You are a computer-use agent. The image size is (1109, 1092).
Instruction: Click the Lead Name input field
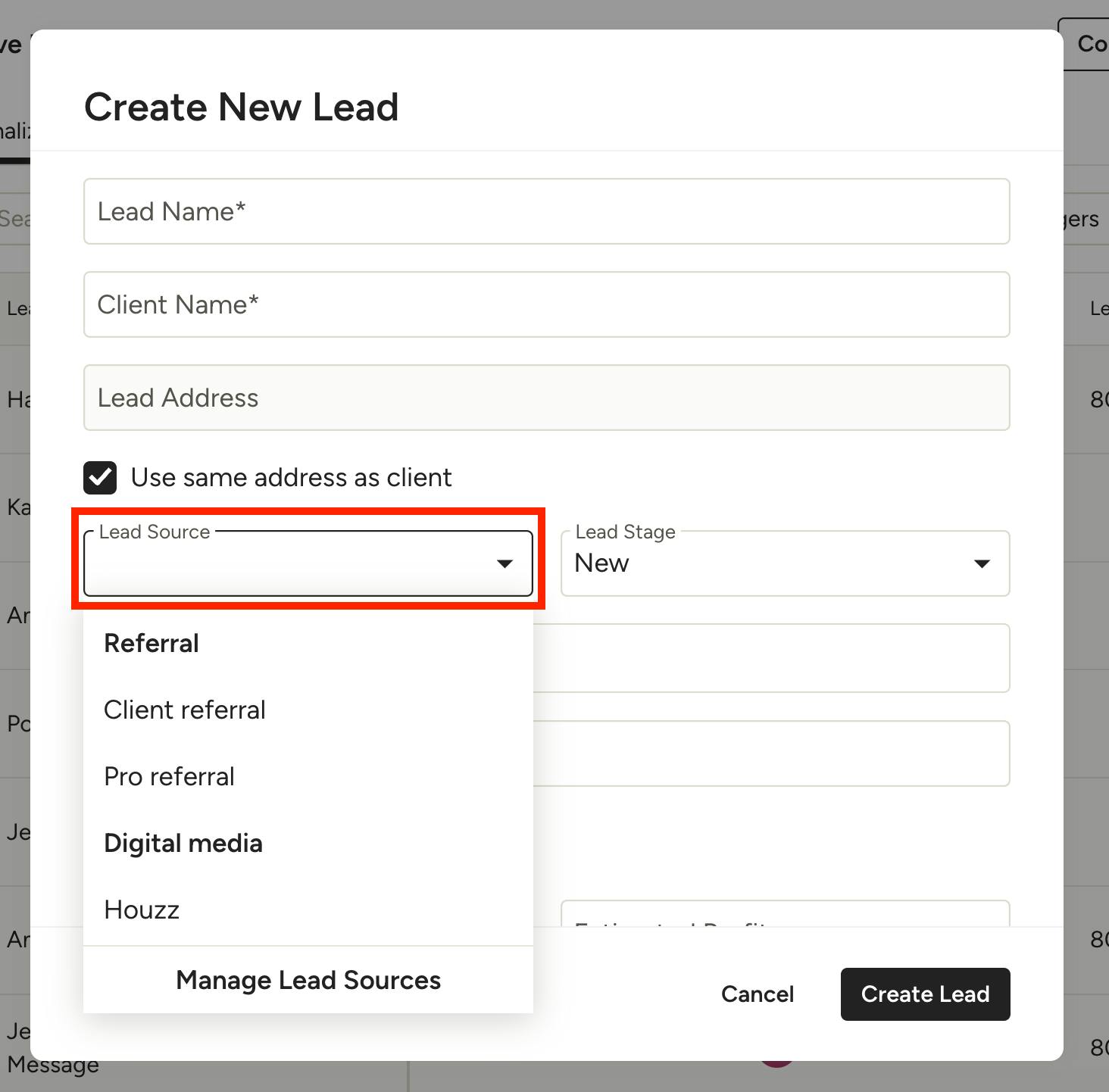tap(545, 211)
